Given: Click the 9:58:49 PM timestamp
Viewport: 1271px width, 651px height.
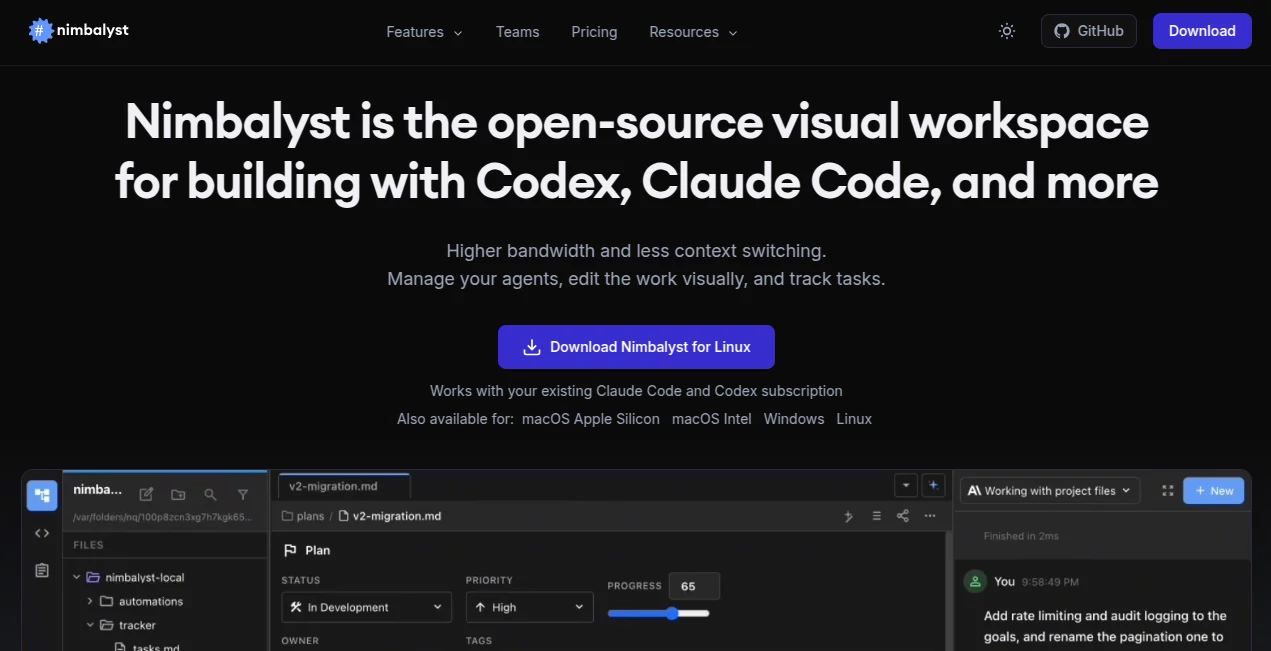Looking at the screenshot, I should [x=1050, y=582].
